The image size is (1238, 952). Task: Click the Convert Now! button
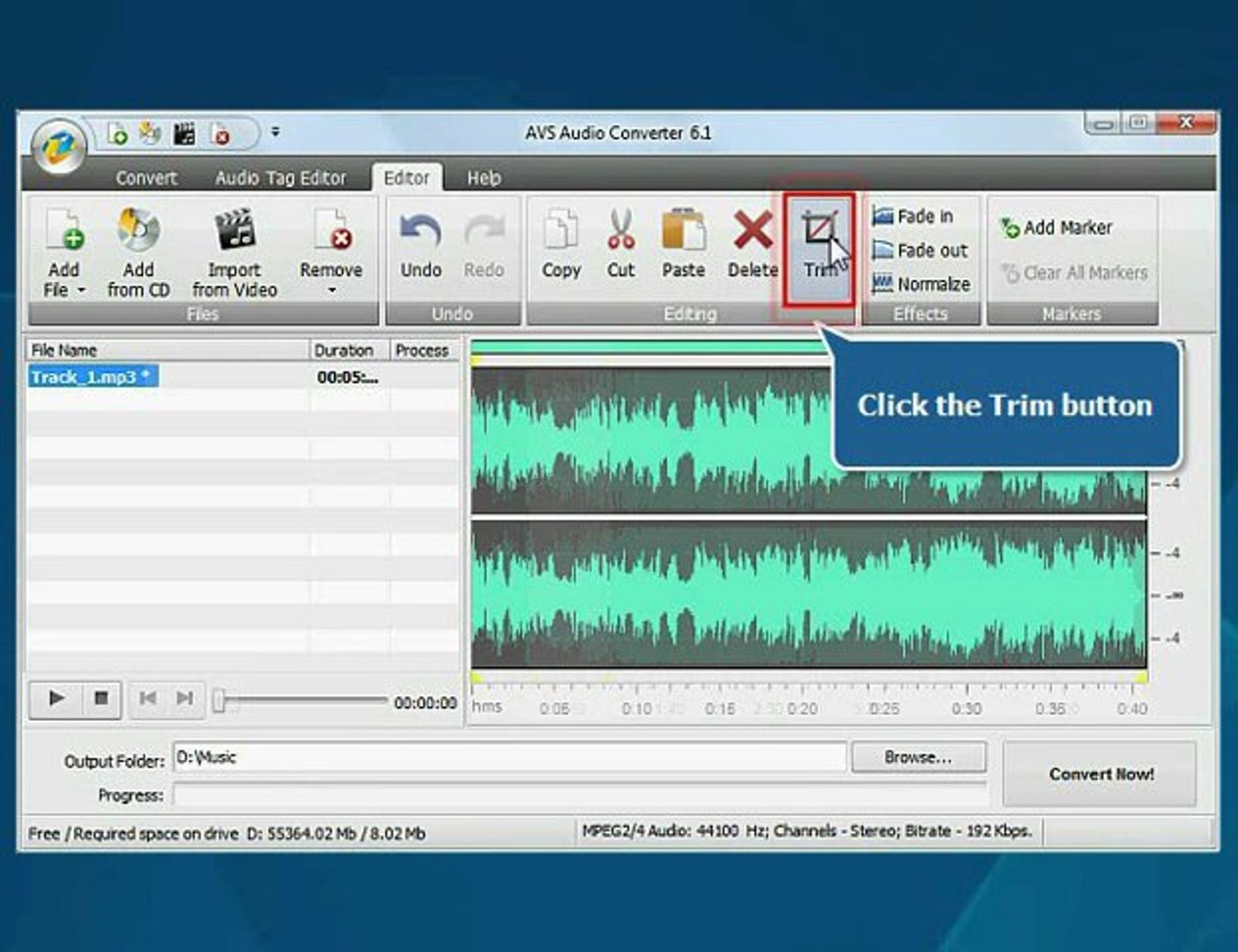[1100, 774]
